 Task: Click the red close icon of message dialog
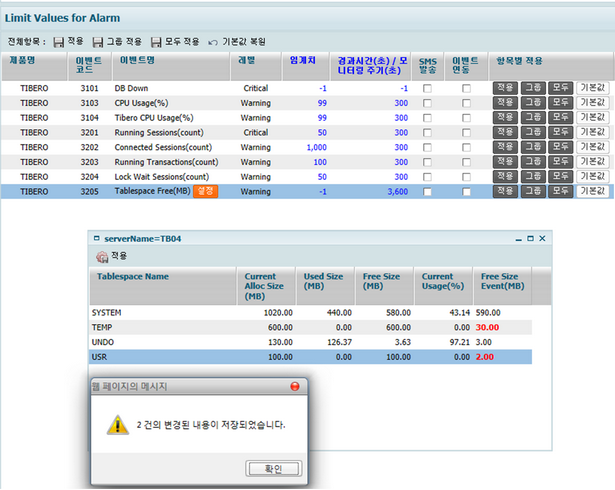tap(295, 386)
